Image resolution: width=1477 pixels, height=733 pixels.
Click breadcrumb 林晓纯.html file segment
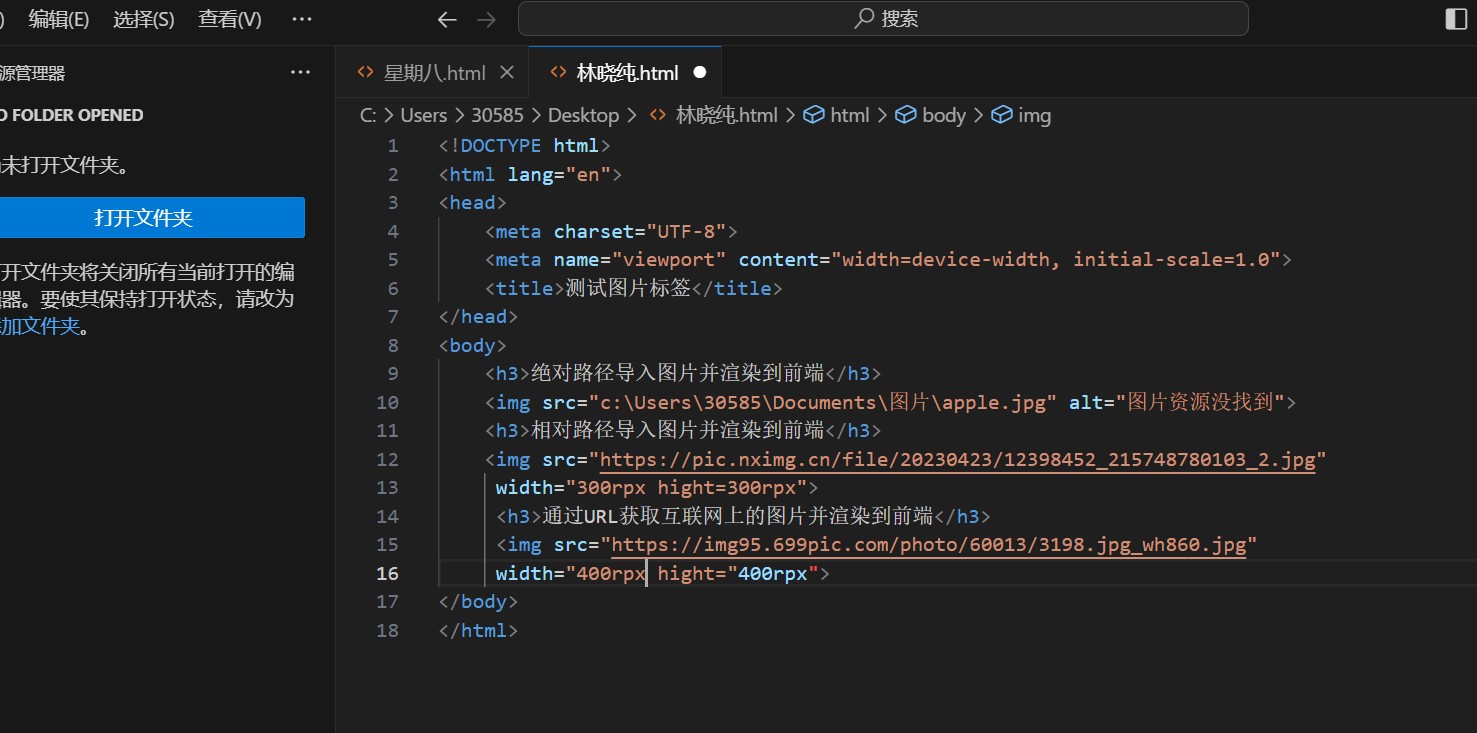click(x=714, y=115)
